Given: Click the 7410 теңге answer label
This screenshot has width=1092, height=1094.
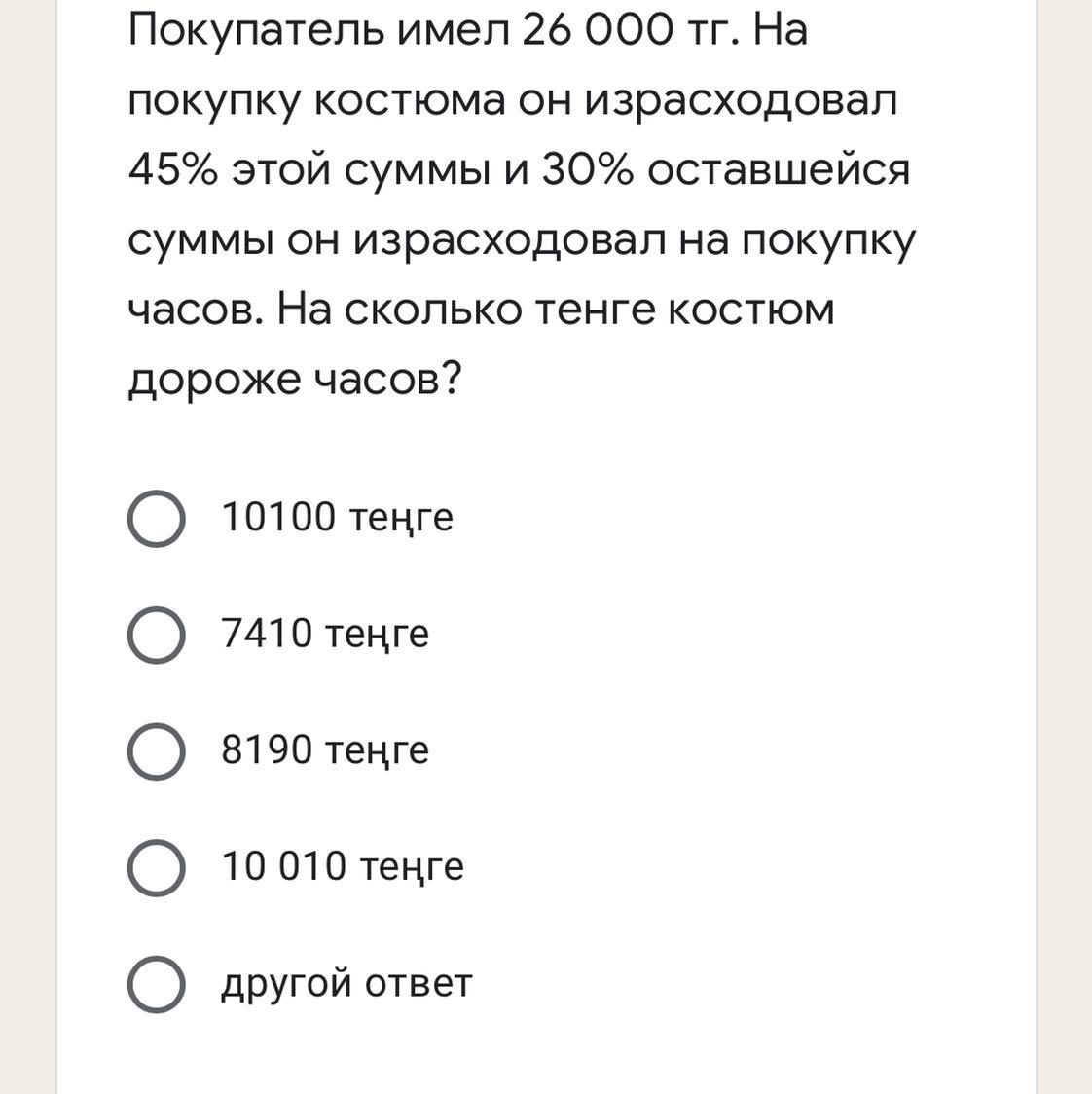Looking at the screenshot, I should pos(325,635).
